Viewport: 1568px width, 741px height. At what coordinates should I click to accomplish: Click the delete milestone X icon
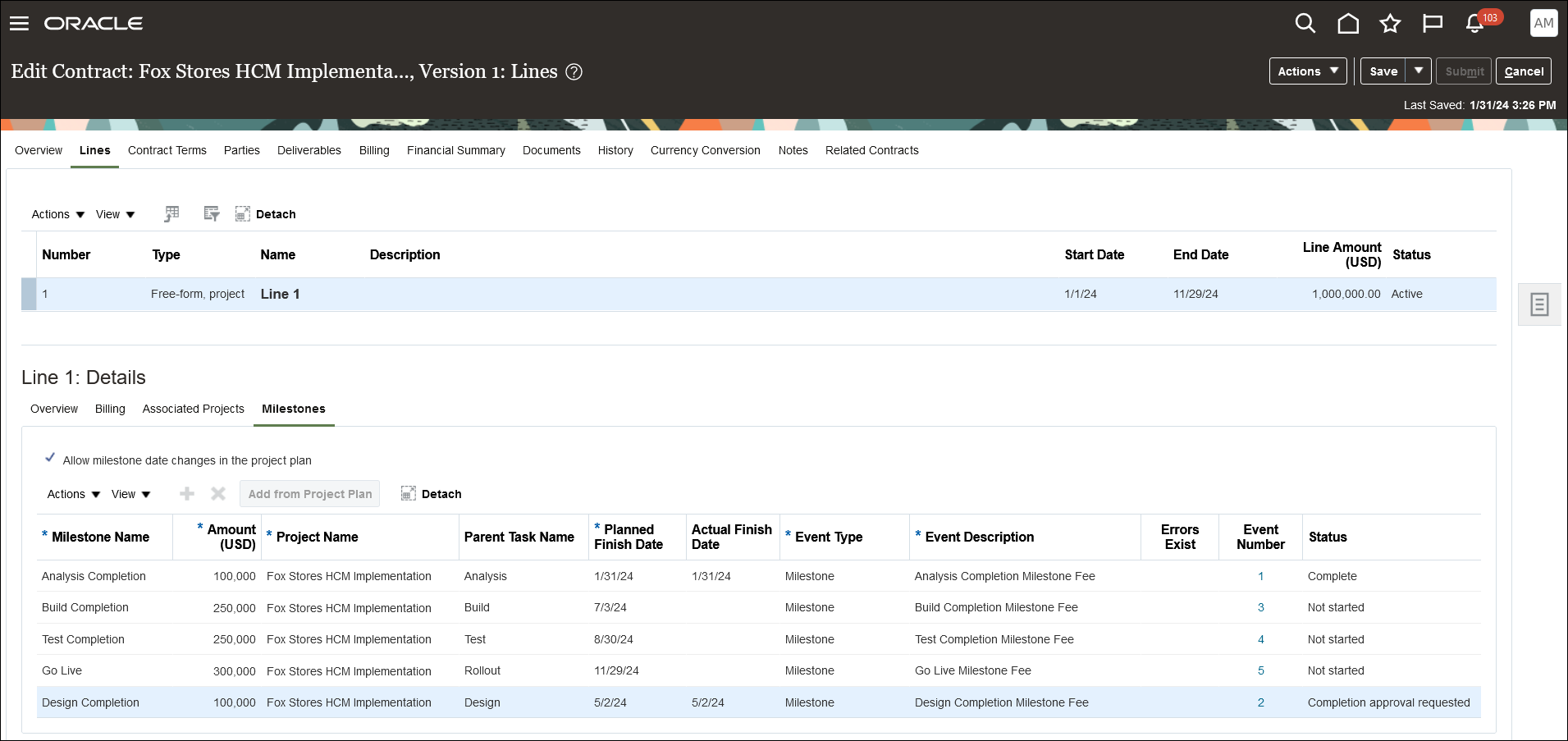[x=218, y=494]
